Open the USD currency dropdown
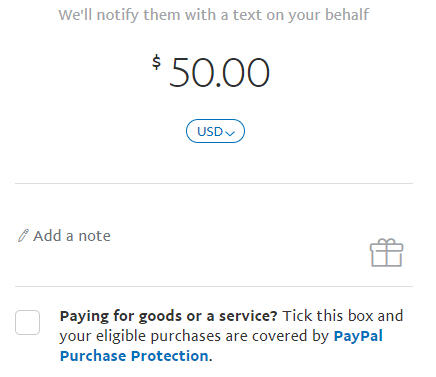The image size is (436, 377). coord(215,131)
